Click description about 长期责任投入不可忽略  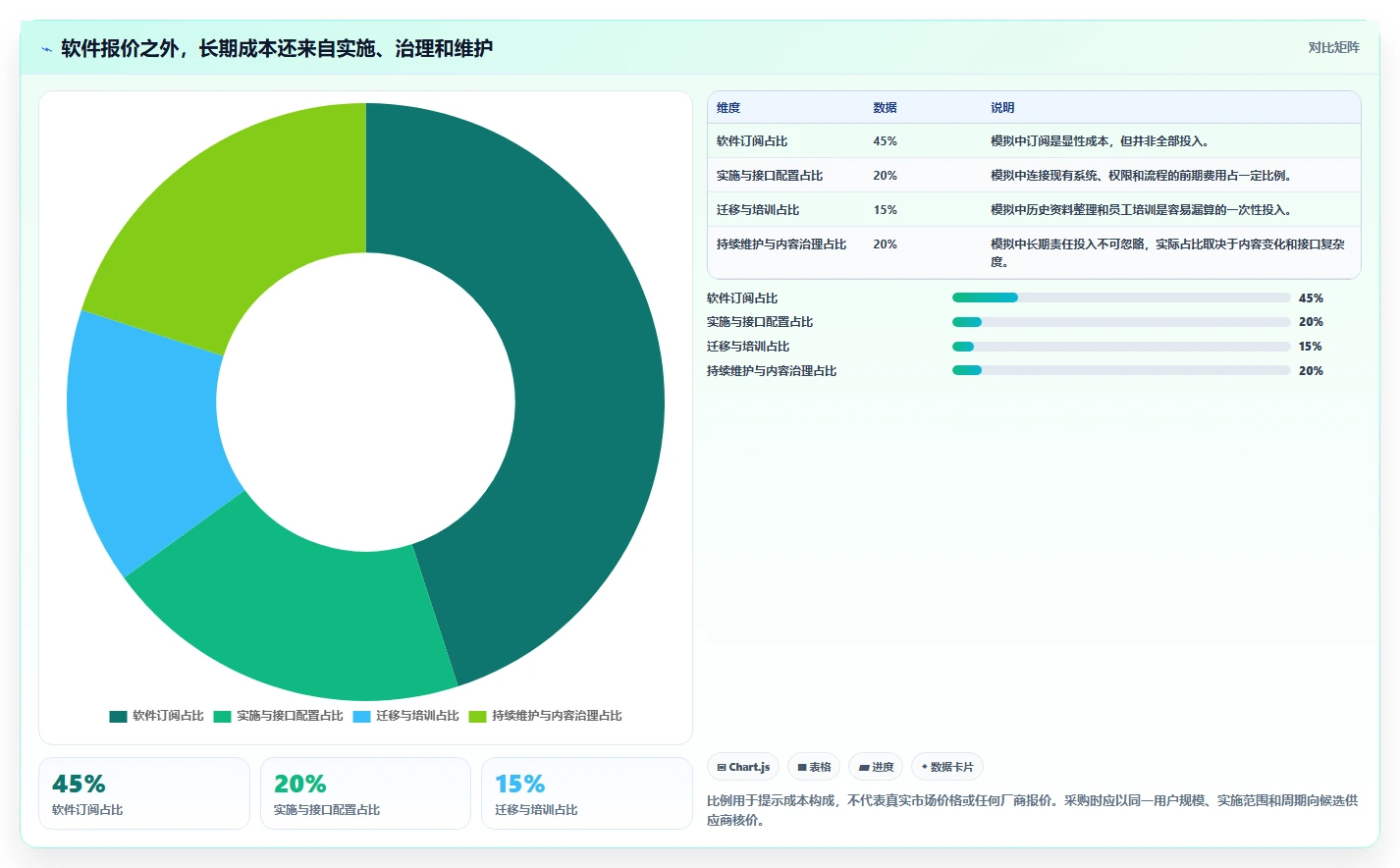pos(1168,253)
